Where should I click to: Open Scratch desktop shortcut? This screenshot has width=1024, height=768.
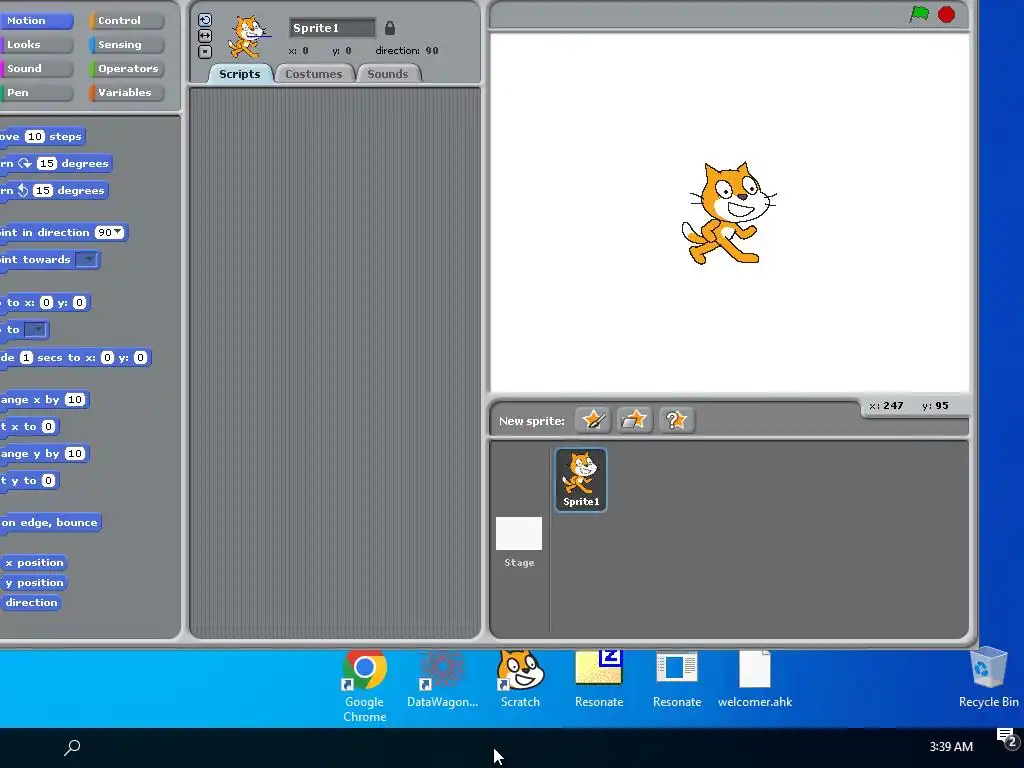click(x=520, y=679)
